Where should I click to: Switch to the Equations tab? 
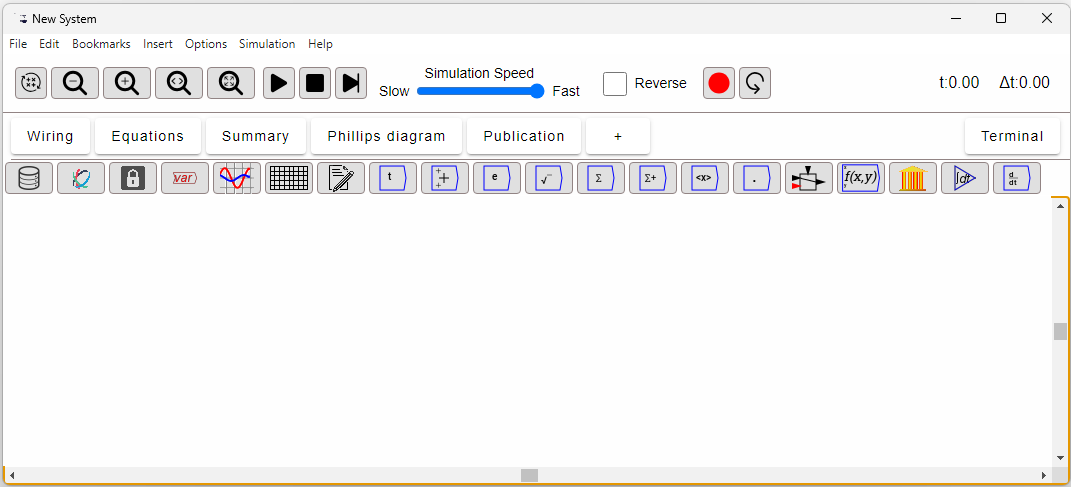click(148, 136)
